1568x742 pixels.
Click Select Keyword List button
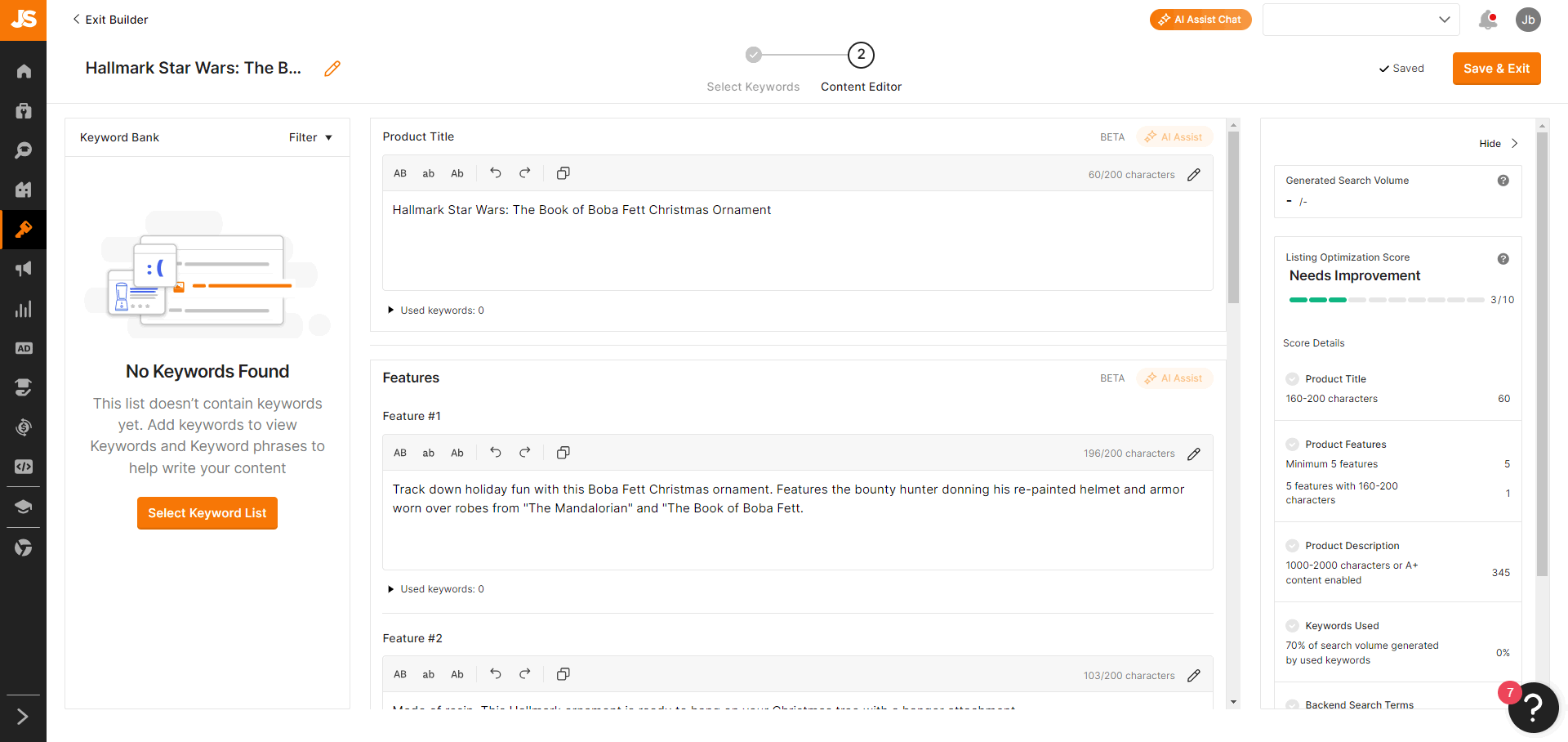(x=207, y=513)
